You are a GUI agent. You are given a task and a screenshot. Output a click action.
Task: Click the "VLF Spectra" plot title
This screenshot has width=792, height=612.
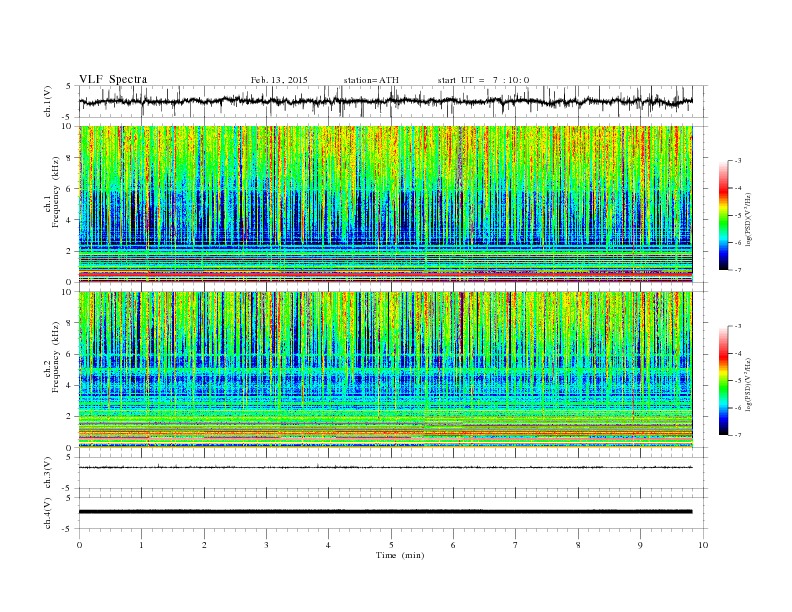pyautogui.click(x=113, y=79)
